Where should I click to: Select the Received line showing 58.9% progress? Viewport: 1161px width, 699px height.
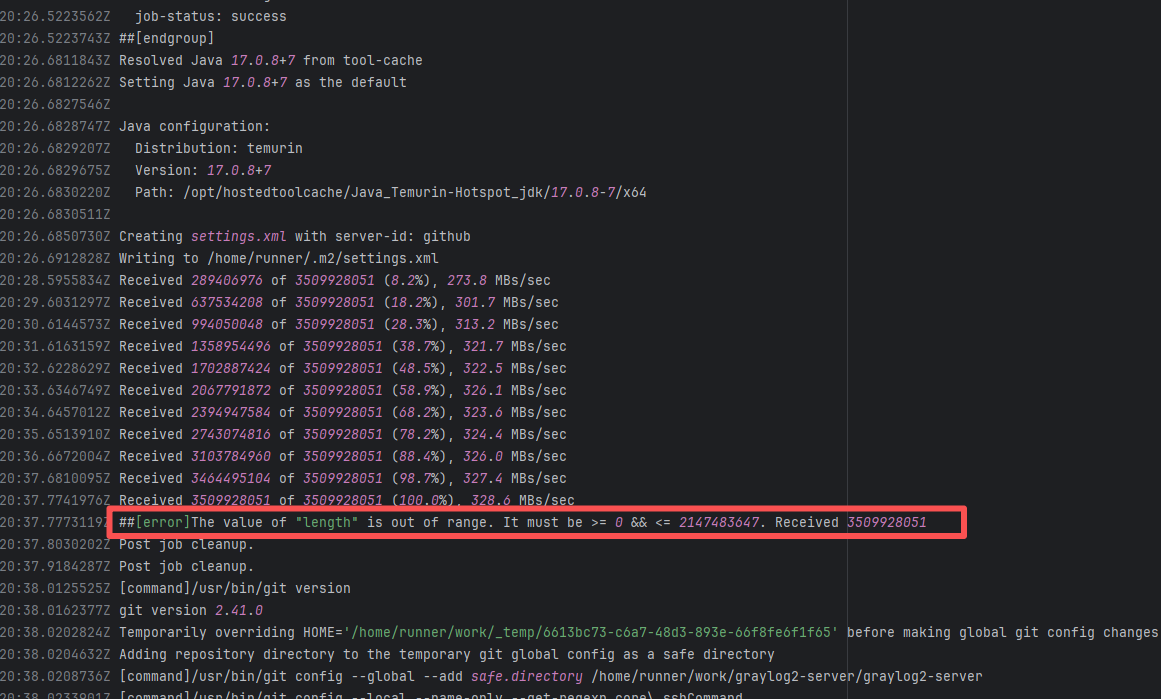342,390
